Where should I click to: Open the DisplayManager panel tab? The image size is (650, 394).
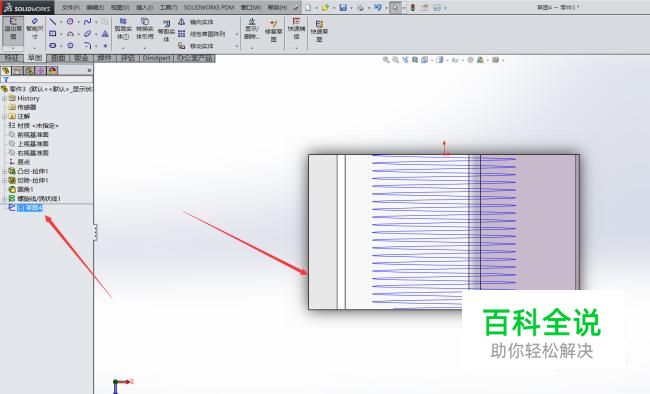52,71
